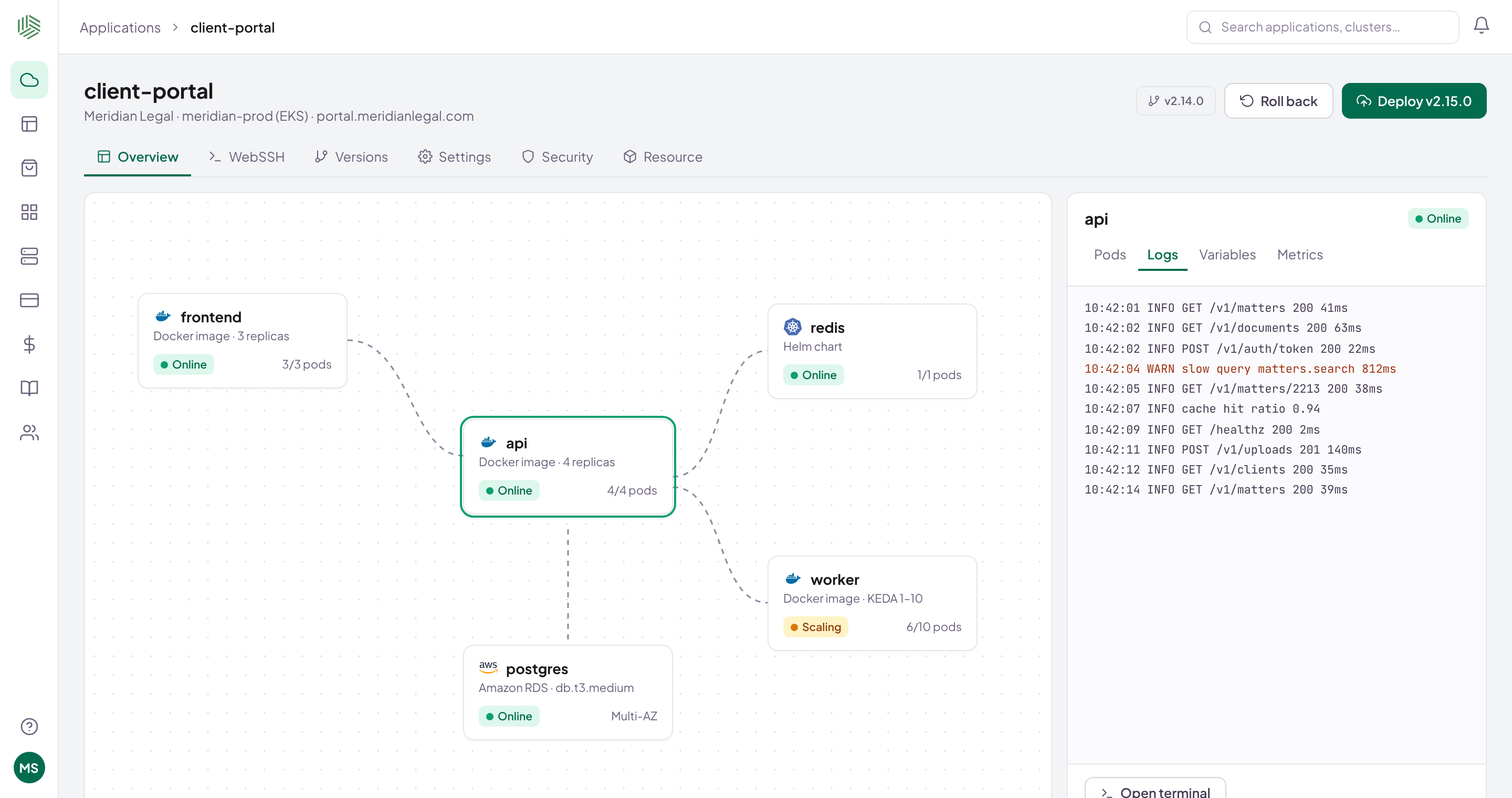Select the frontend service card

(x=243, y=340)
